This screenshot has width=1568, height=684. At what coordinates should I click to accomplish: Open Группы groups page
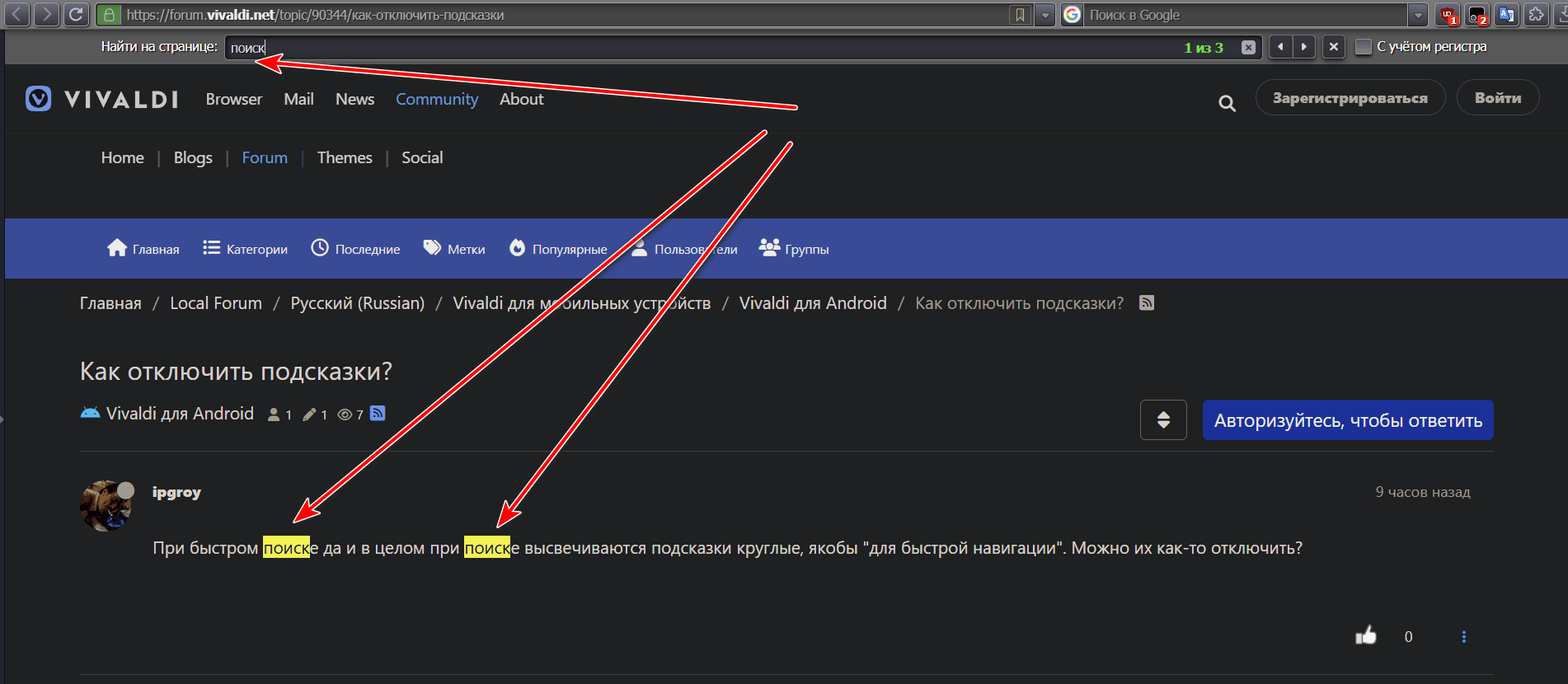pyautogui.click(x=794, y=248)
